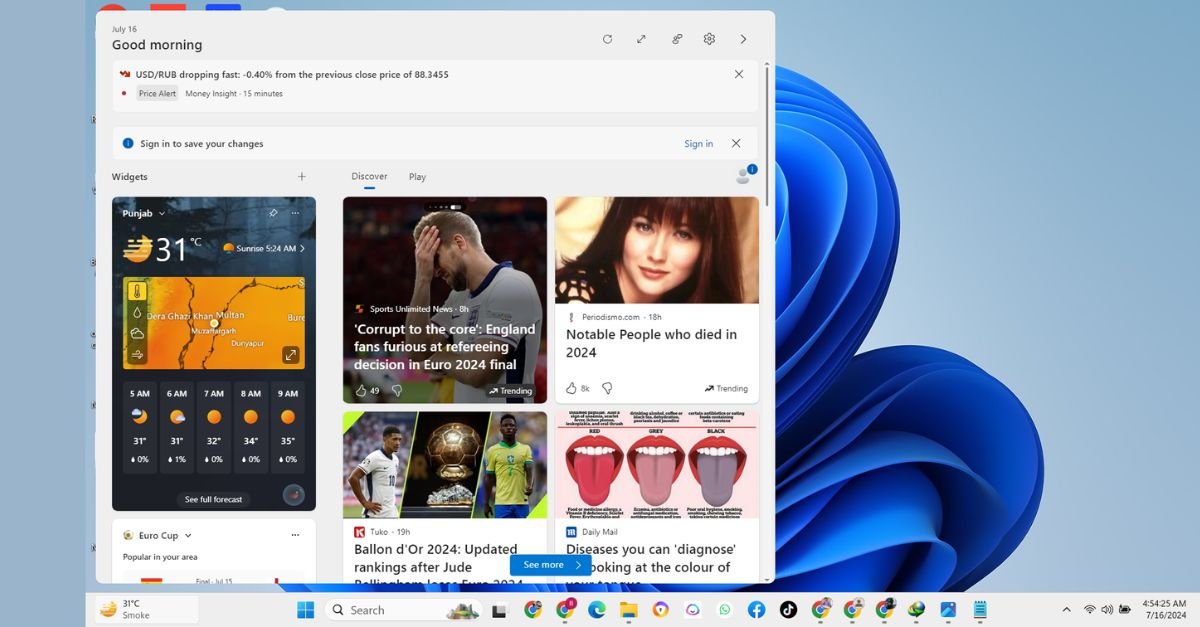Screen dimensions: 1200x627
Task: Open widgets settings gear
Action: click(x=709, y=39)
